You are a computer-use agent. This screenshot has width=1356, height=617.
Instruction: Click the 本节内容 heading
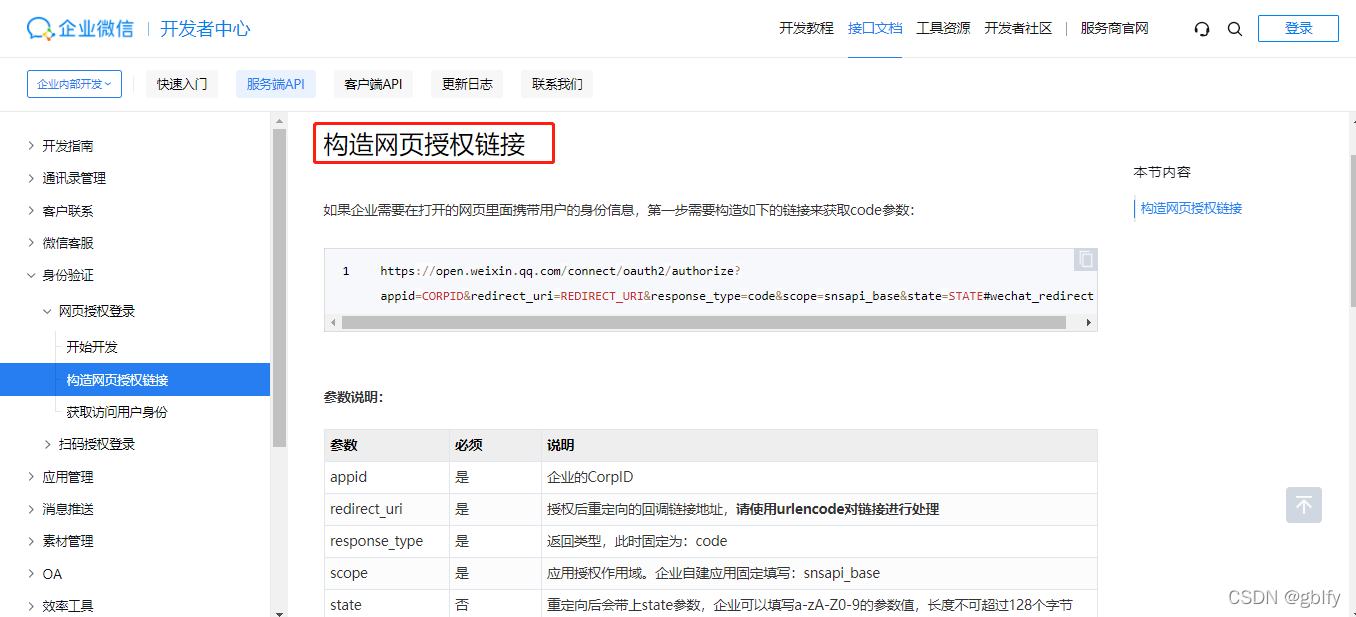1162,172
